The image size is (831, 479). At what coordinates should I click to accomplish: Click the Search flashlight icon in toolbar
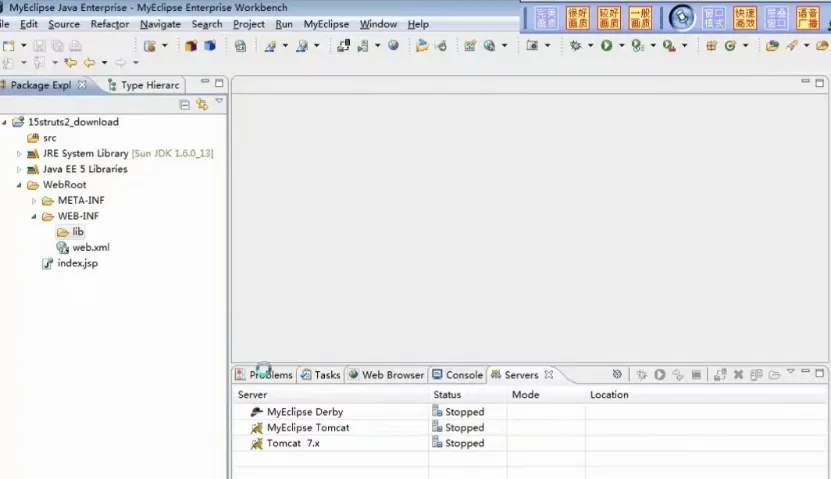[x=791, y=46]
